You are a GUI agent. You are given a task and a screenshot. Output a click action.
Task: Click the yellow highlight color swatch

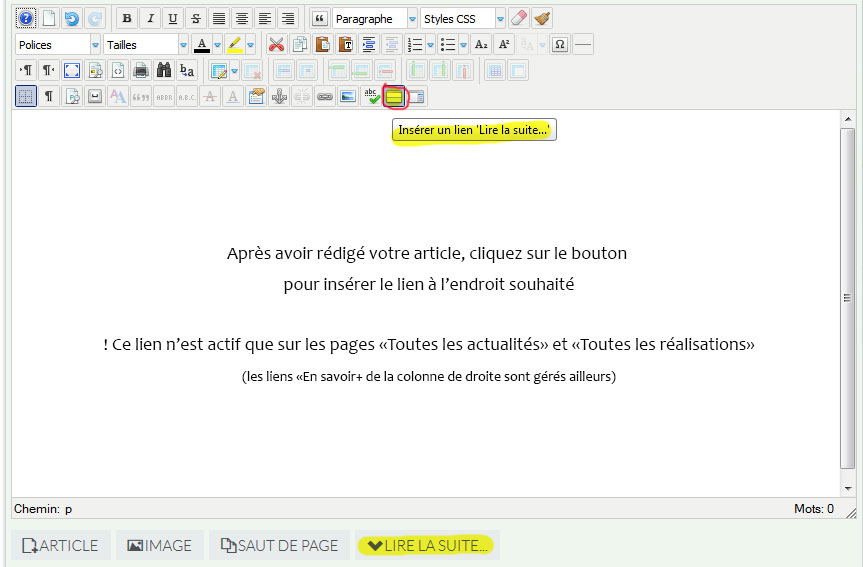click(234, 45)
